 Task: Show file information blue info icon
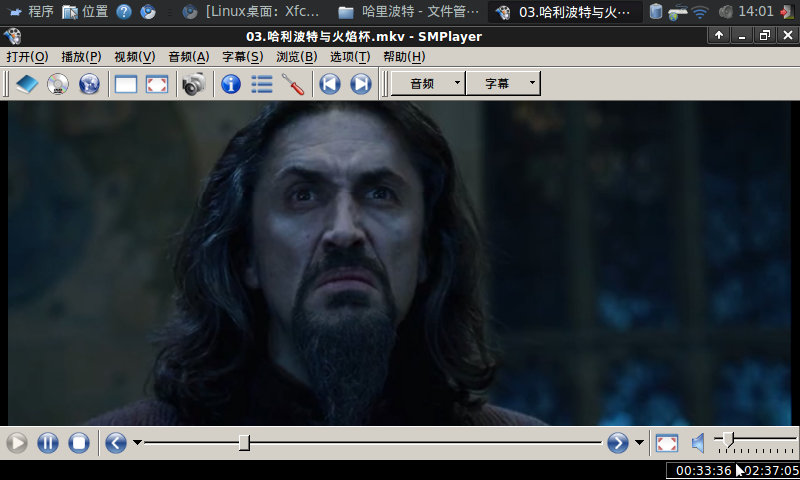(231, 84)
